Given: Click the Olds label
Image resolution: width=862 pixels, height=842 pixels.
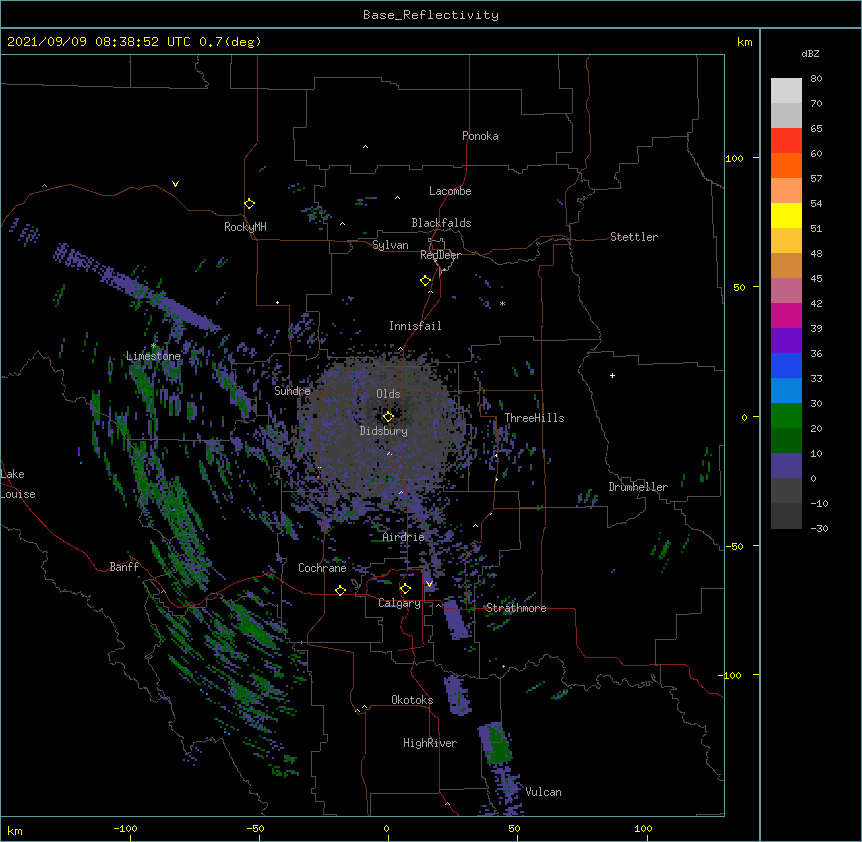Looking at the screenshot, I should pos(388,394).
